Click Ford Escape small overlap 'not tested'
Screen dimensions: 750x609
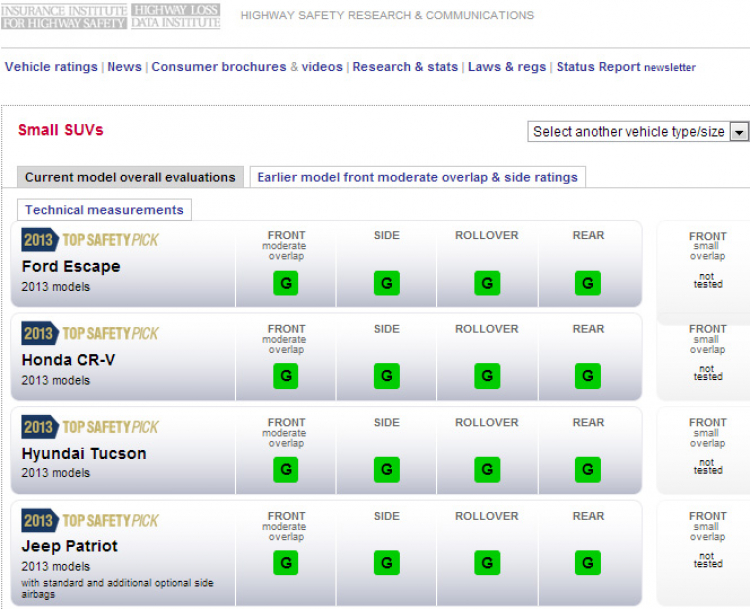click(708, 280)
